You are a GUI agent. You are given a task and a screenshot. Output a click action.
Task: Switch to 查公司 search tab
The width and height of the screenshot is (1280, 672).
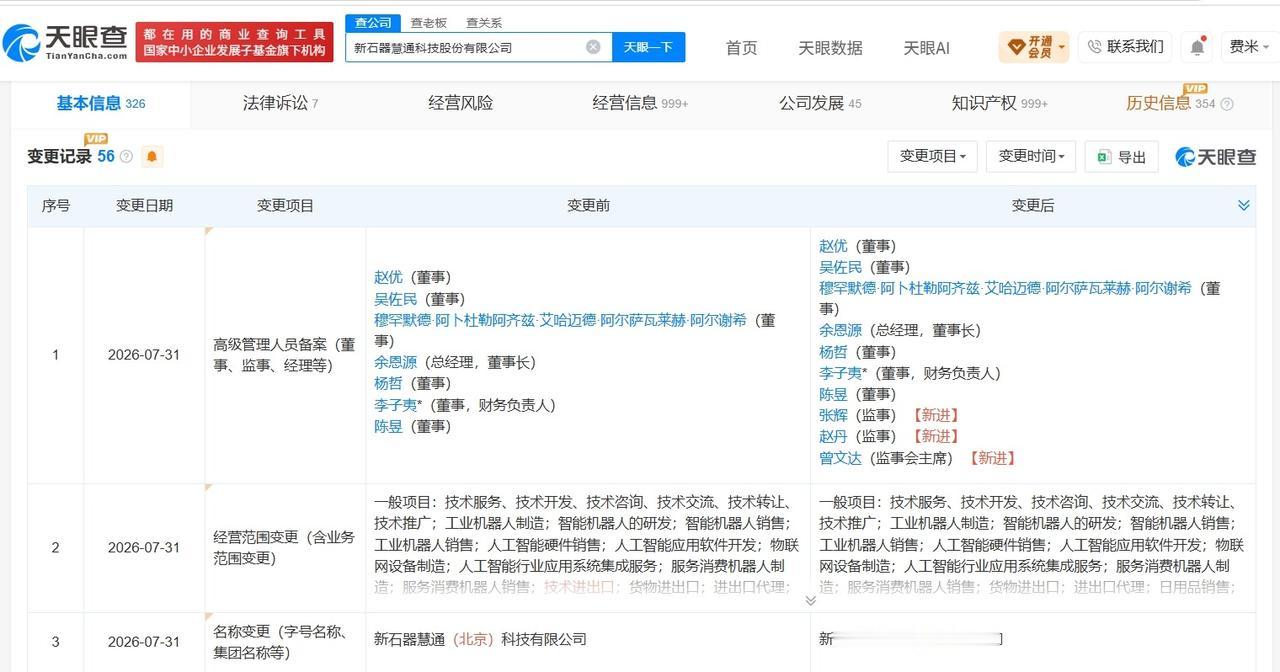tap(373, 22)
